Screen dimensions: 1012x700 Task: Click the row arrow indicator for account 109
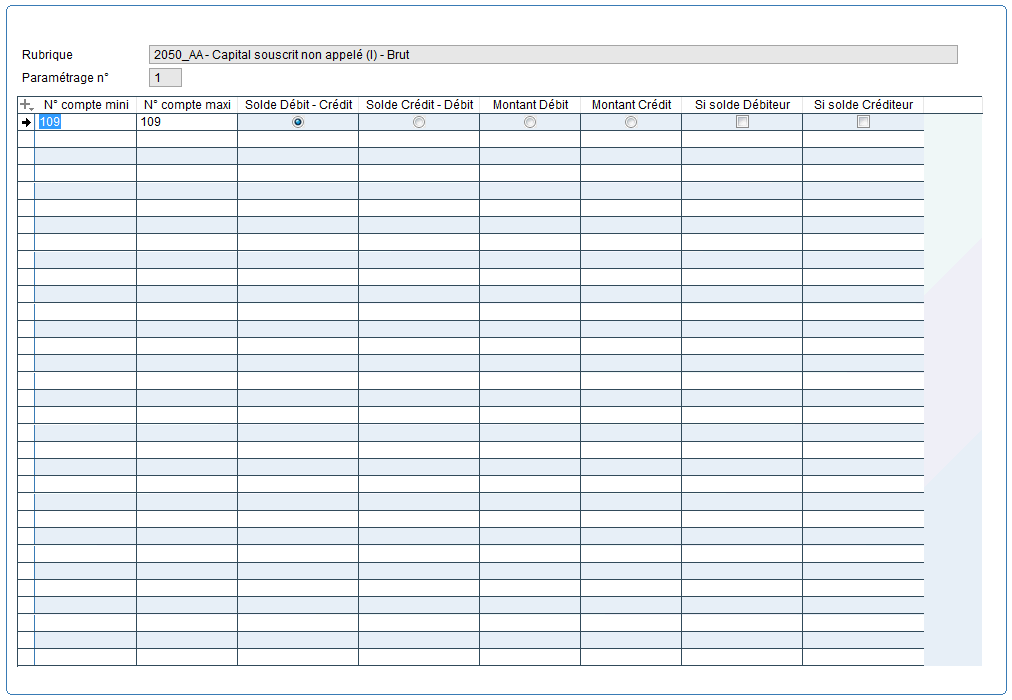(26, 122)
